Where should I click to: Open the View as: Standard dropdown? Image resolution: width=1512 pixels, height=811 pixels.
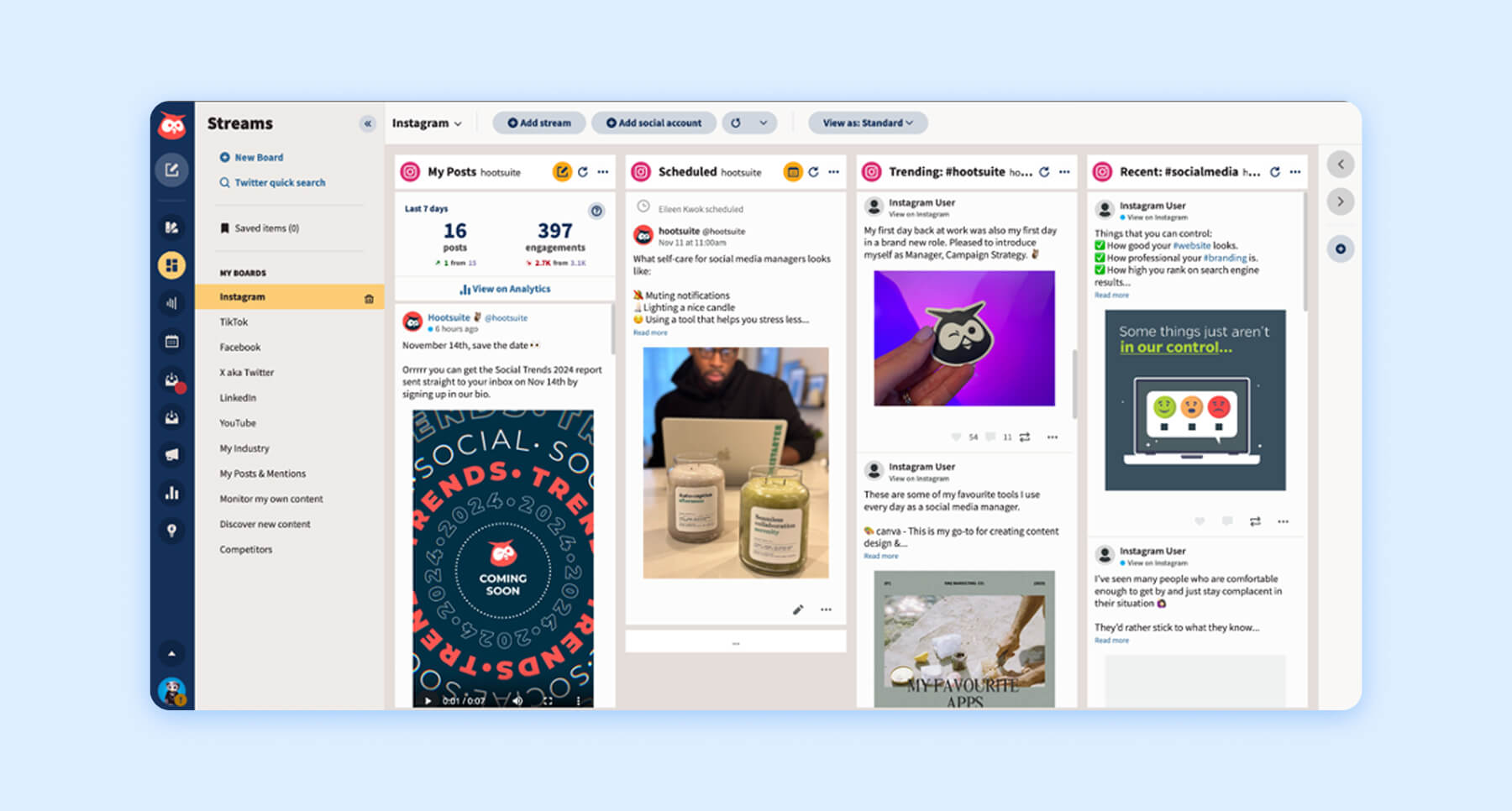[868, 123]
